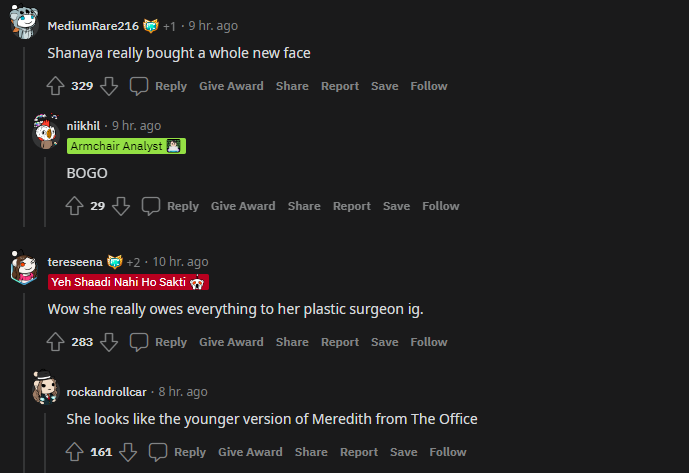Open the Armchair Analyst flair

(x=126, y=146)
